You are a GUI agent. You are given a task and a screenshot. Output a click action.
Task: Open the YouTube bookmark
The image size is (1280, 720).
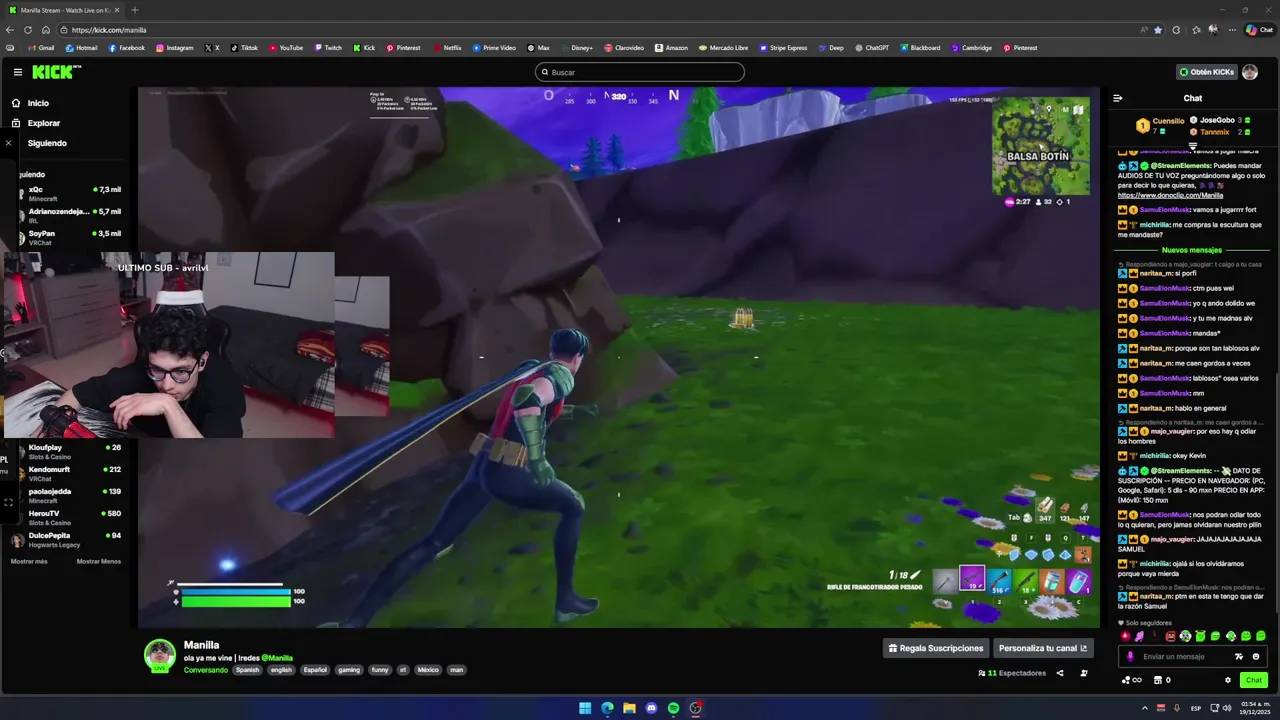(286, 48)
